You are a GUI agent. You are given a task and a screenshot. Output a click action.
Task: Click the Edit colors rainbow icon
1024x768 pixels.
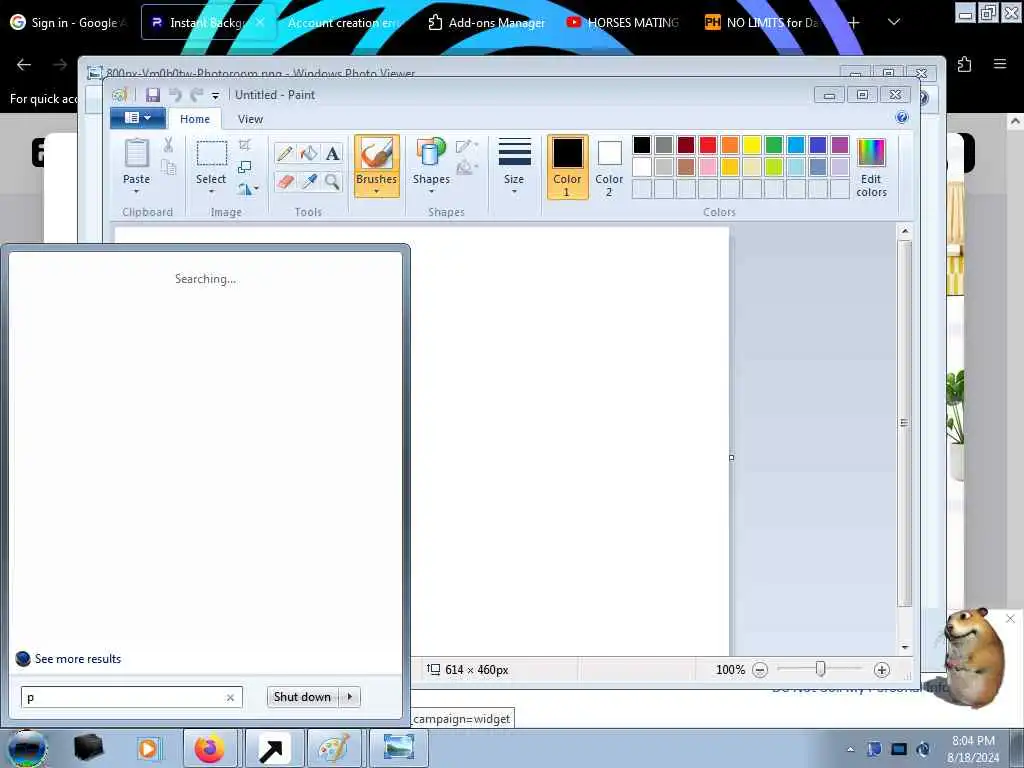871,153
